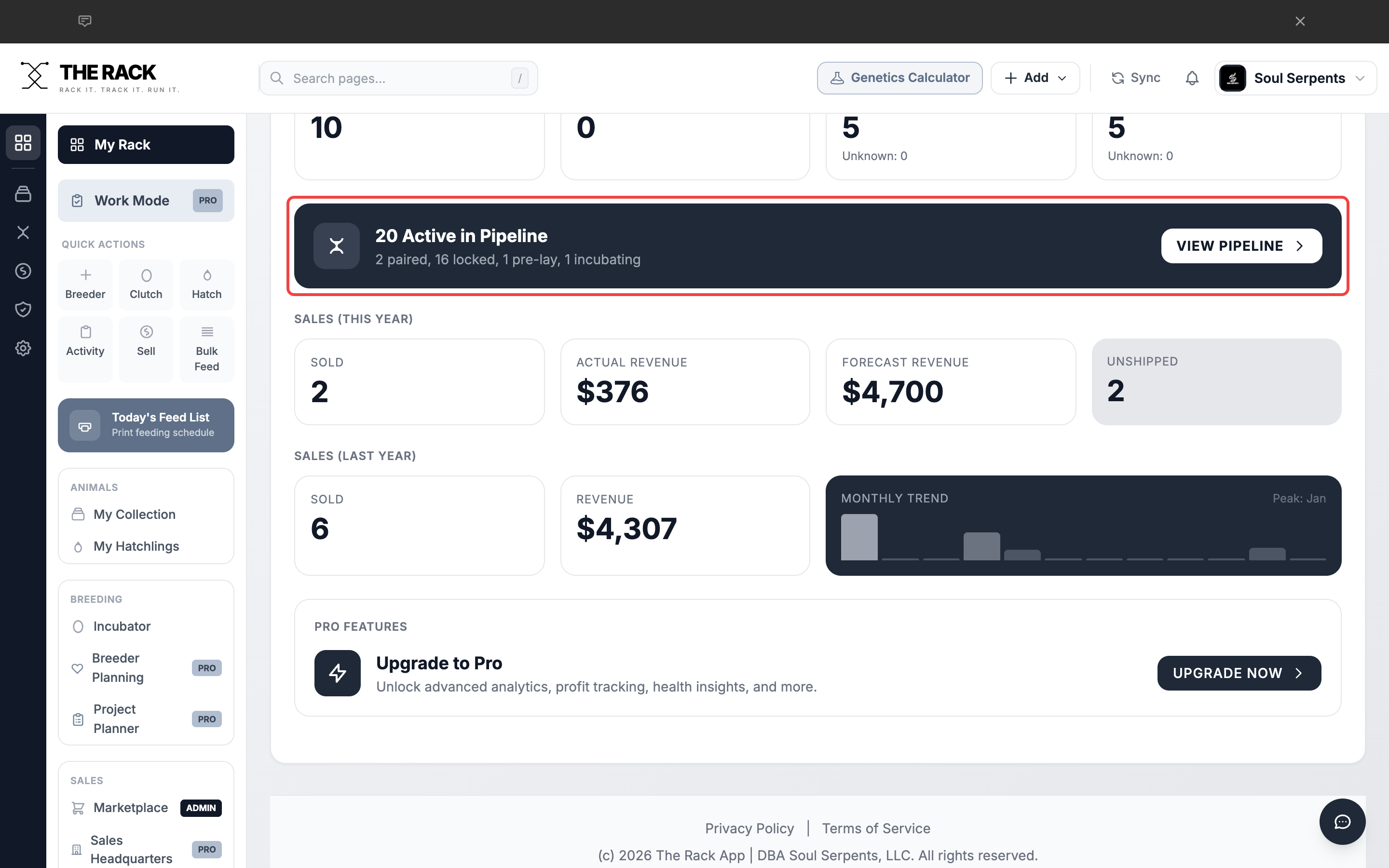Open settings gear in dark rail
The width and height of the screenshot is (1389, 868).
coord(23,348)
